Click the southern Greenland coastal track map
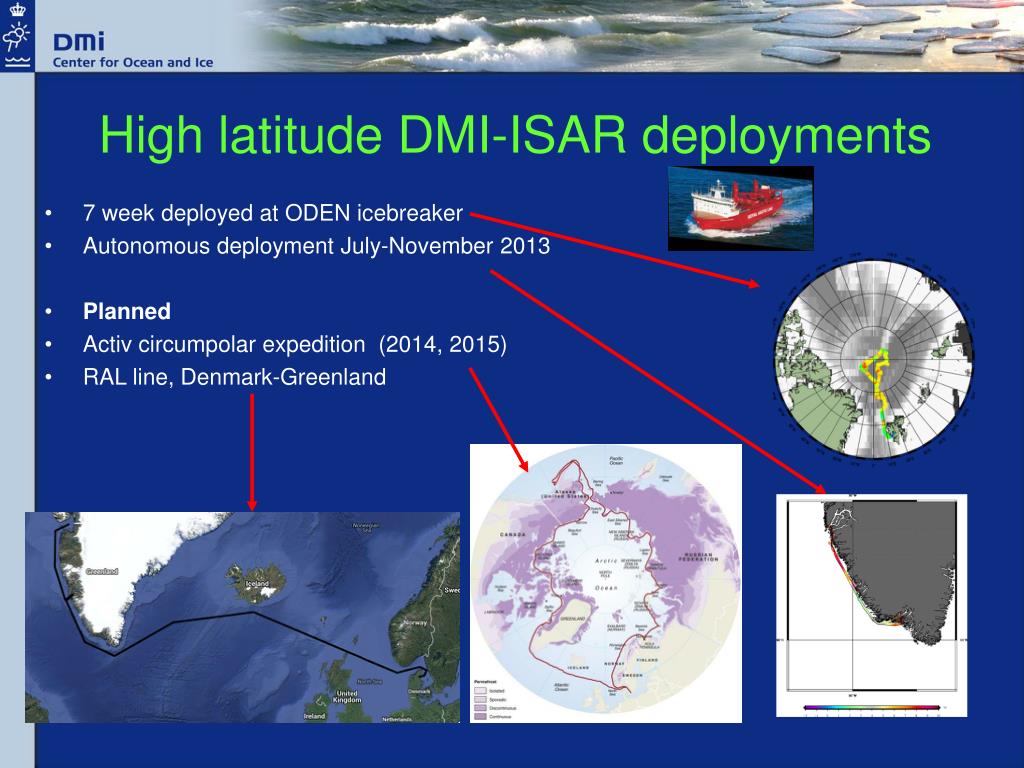The image size is (1024, 768). [x=871, y=605]
